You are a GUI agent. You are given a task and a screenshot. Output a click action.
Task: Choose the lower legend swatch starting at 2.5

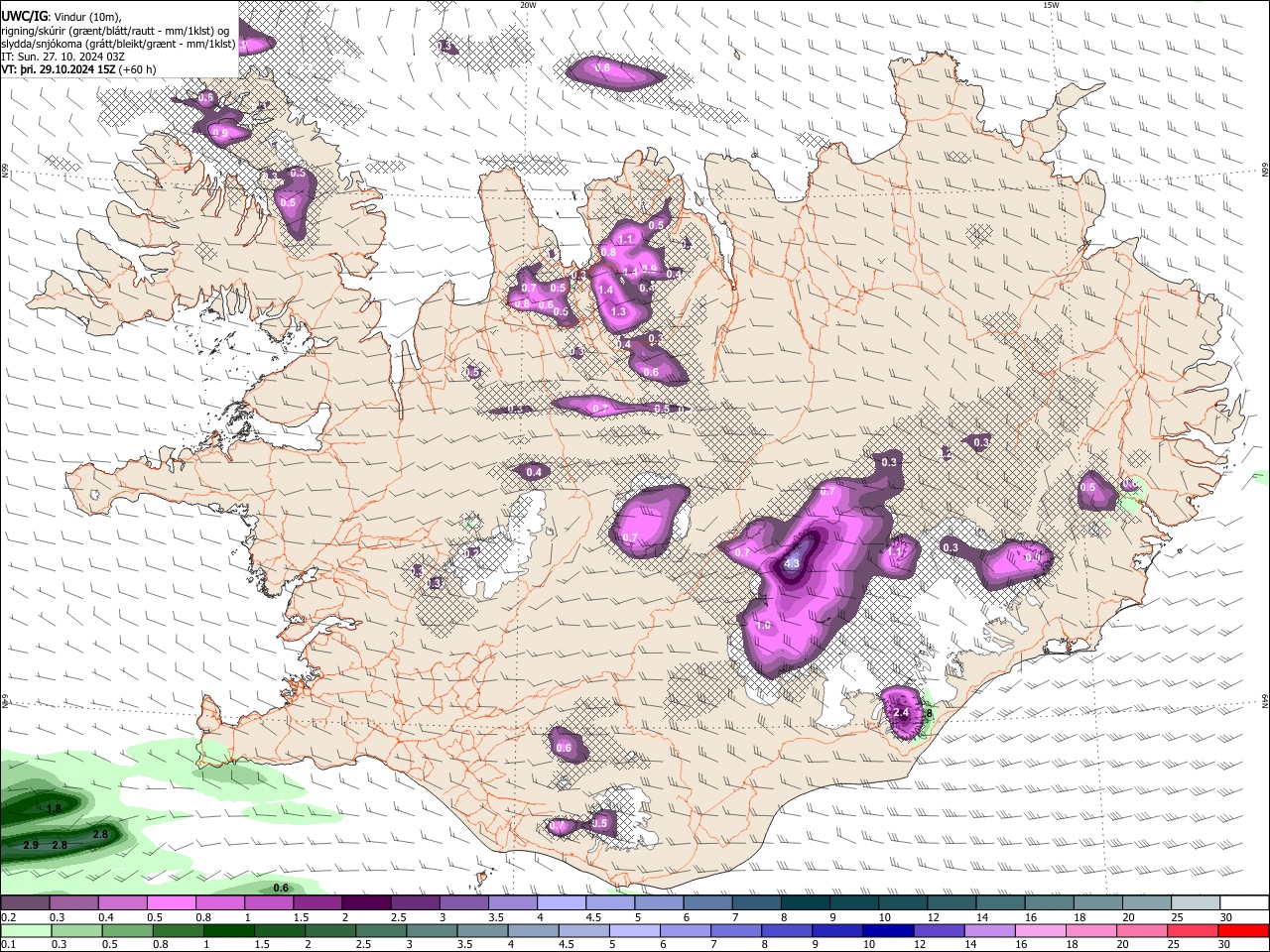pyautogui.click(x=382, y=931)
